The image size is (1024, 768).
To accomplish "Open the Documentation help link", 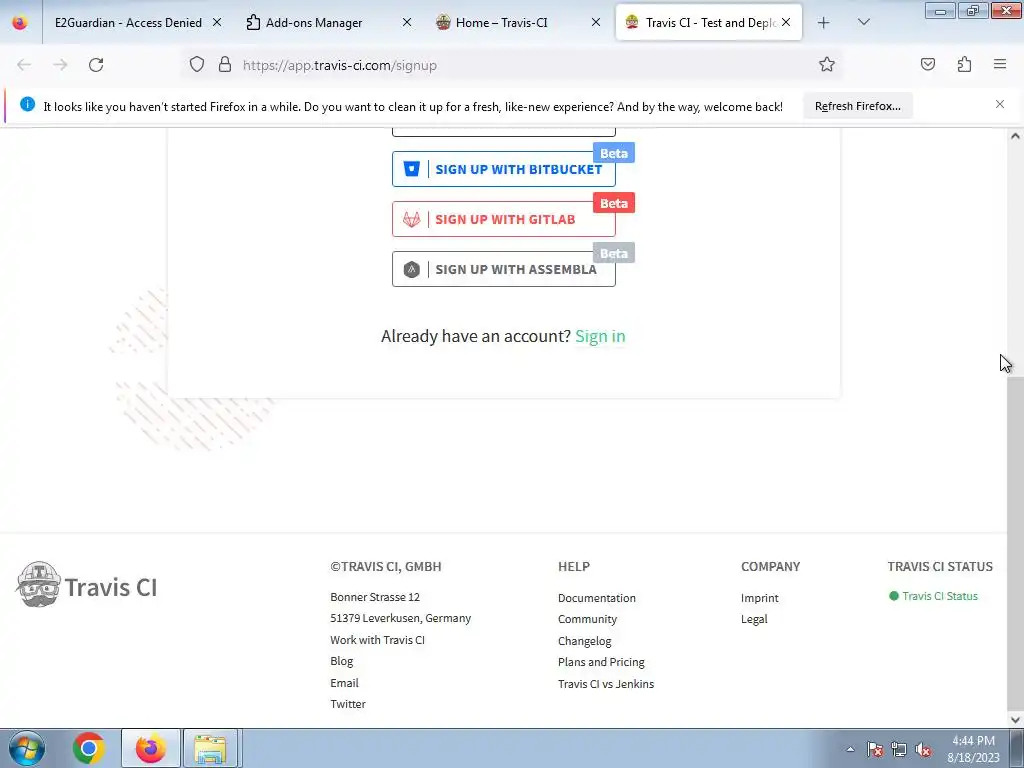I will tap(596, 598).
